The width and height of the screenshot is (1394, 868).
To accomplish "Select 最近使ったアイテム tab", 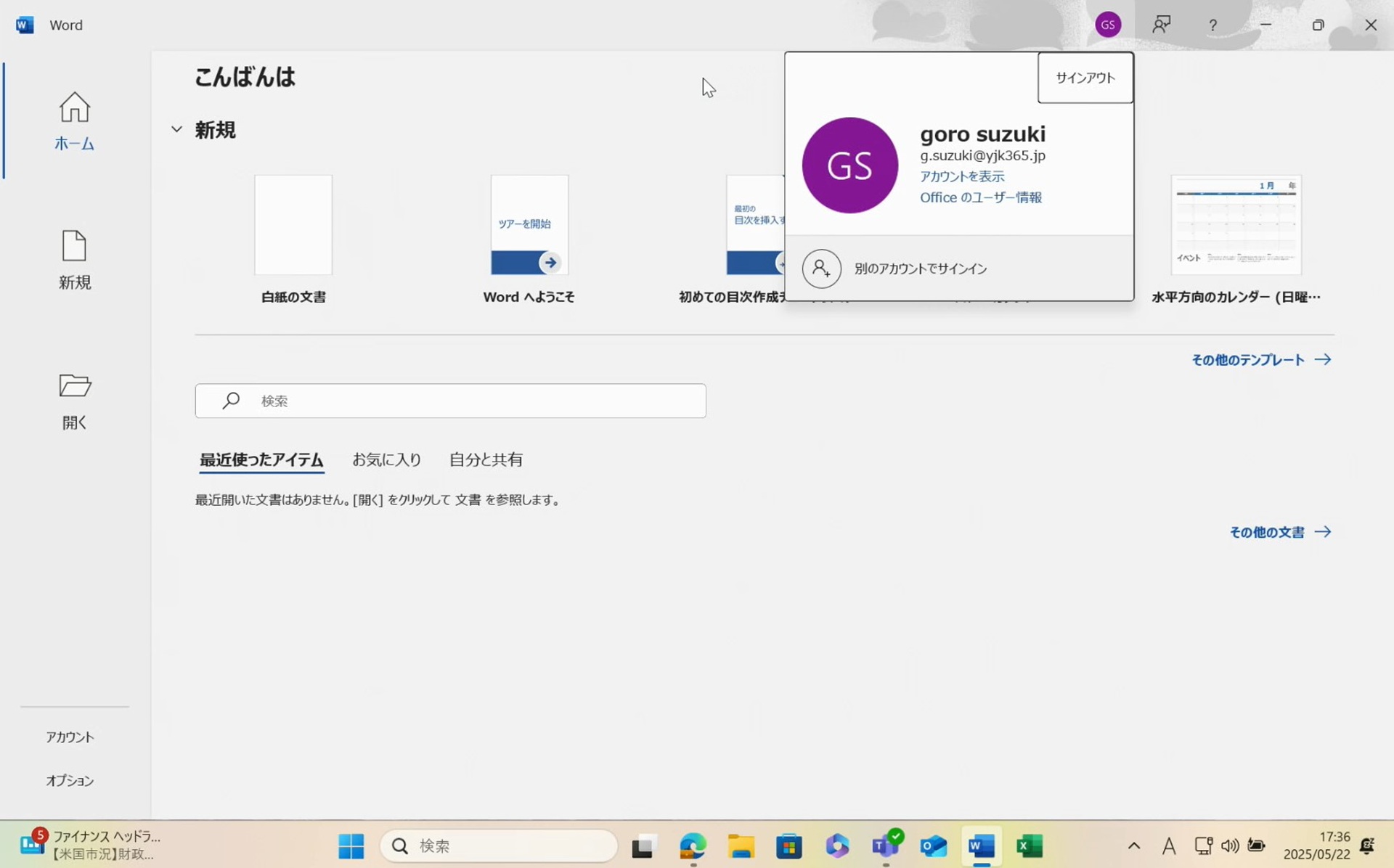I will click(x=261, y=459).
